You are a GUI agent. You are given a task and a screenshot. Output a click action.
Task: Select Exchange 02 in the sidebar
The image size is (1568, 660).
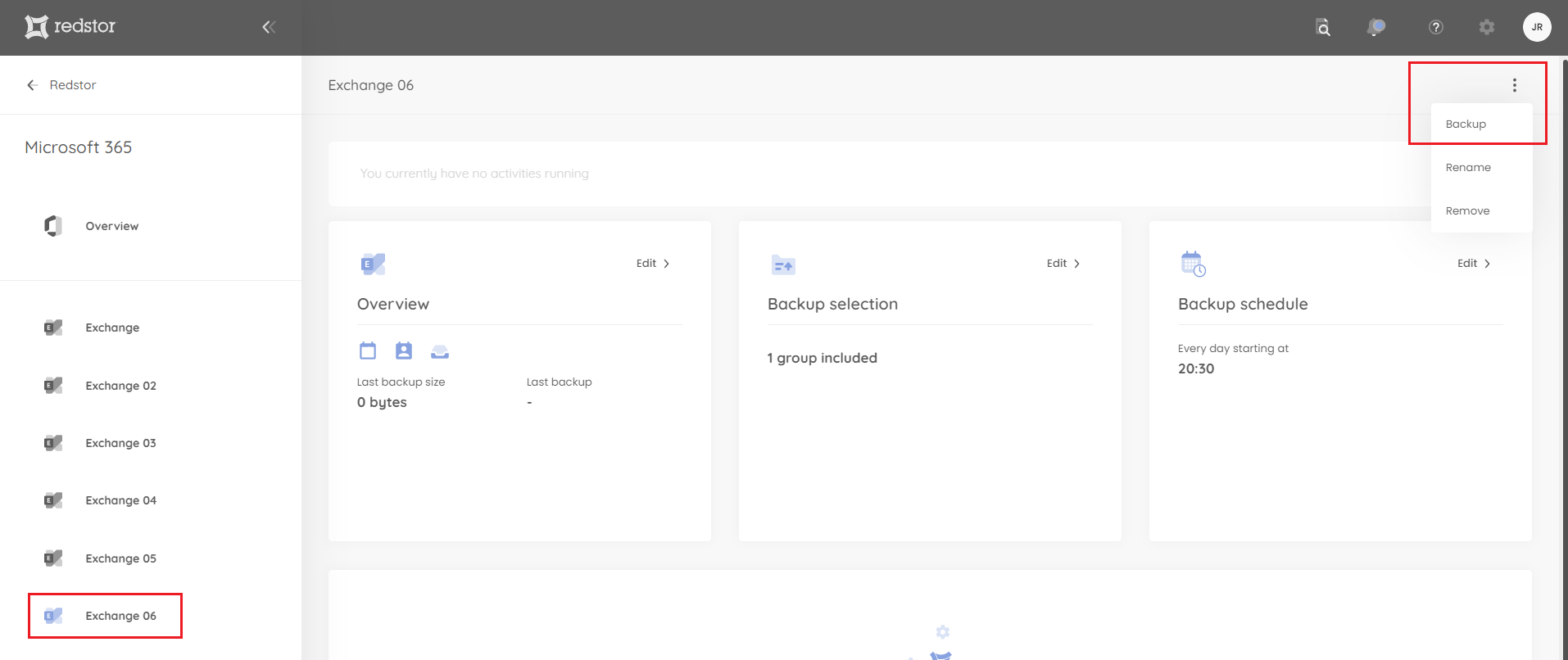tap(120, 386)
